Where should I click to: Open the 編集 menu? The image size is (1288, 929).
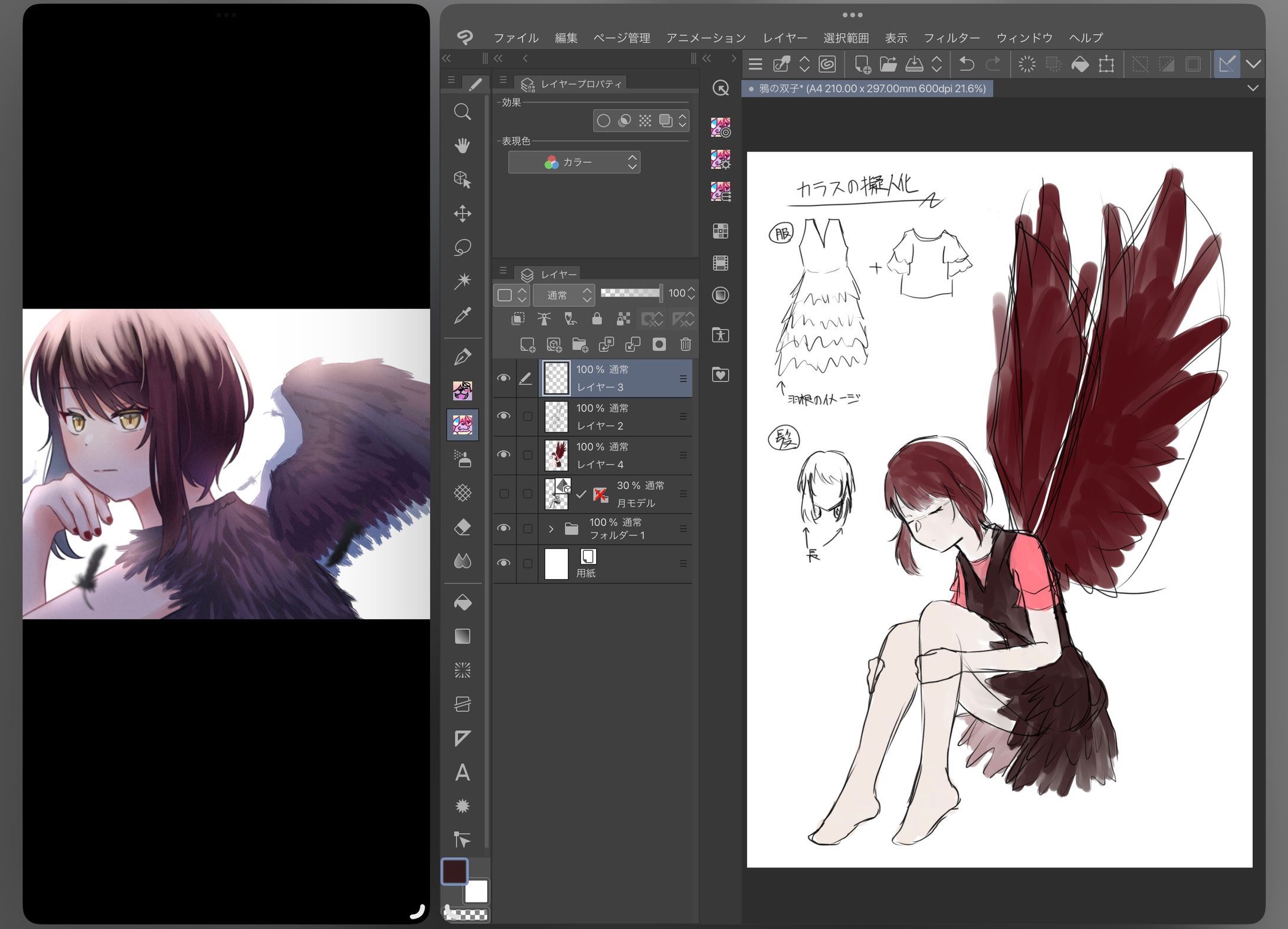[566, 38]
